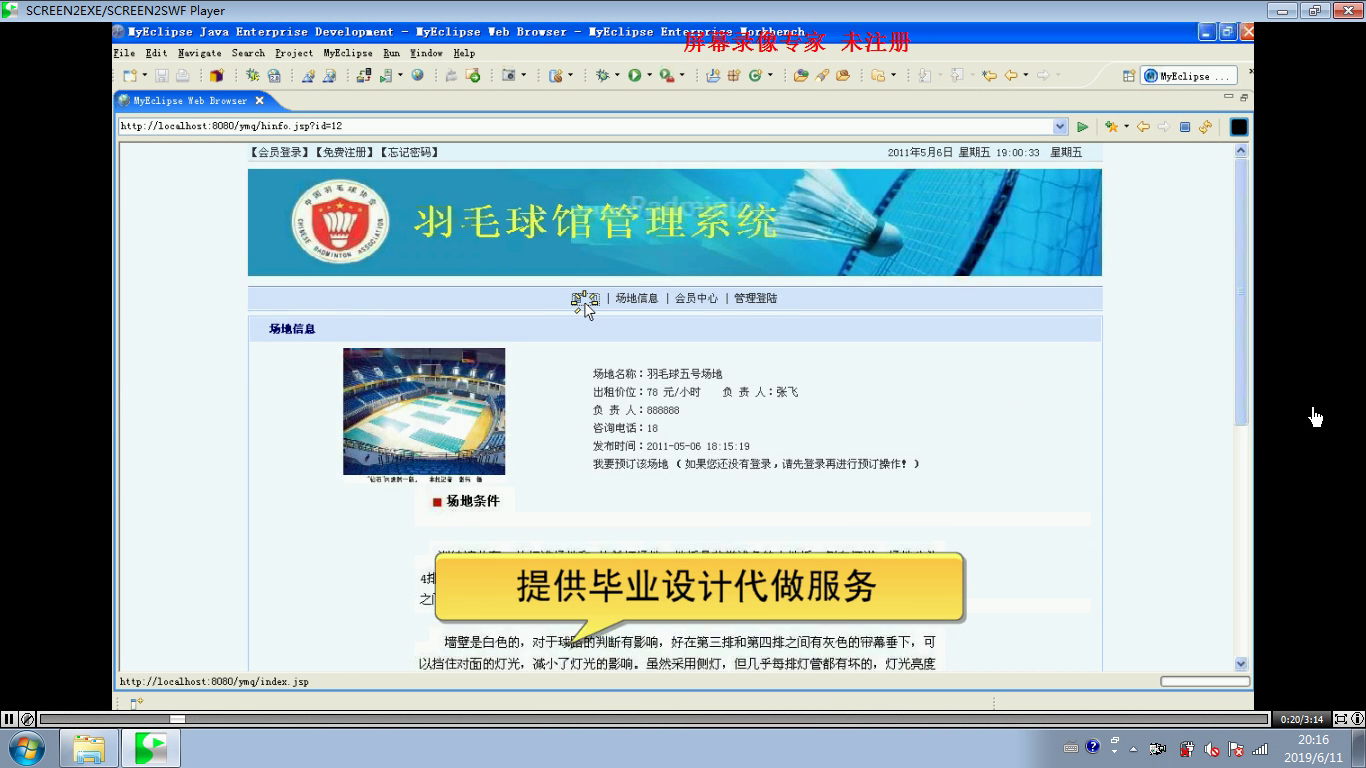The width and height of the screenshot is (1366, 768).
Task: Click the green Go arrow button
Action: click(x=1082, y=127)
